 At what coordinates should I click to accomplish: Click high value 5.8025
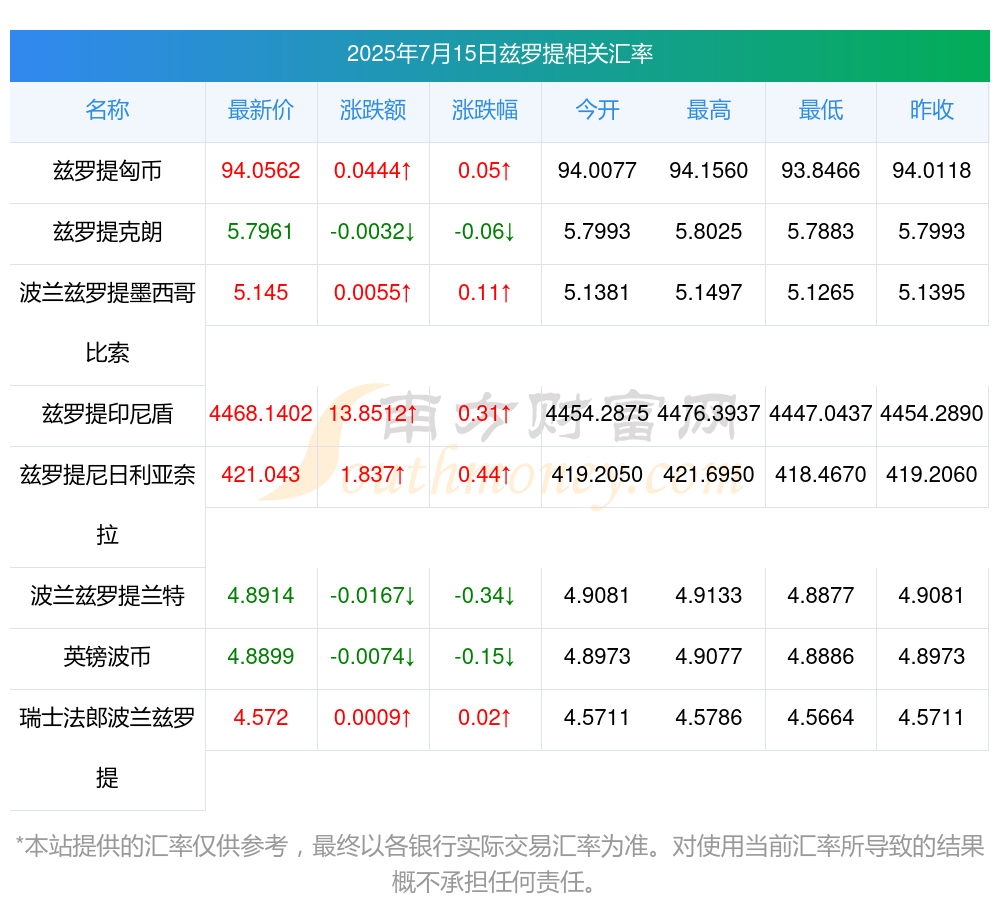tap(709, 231)
